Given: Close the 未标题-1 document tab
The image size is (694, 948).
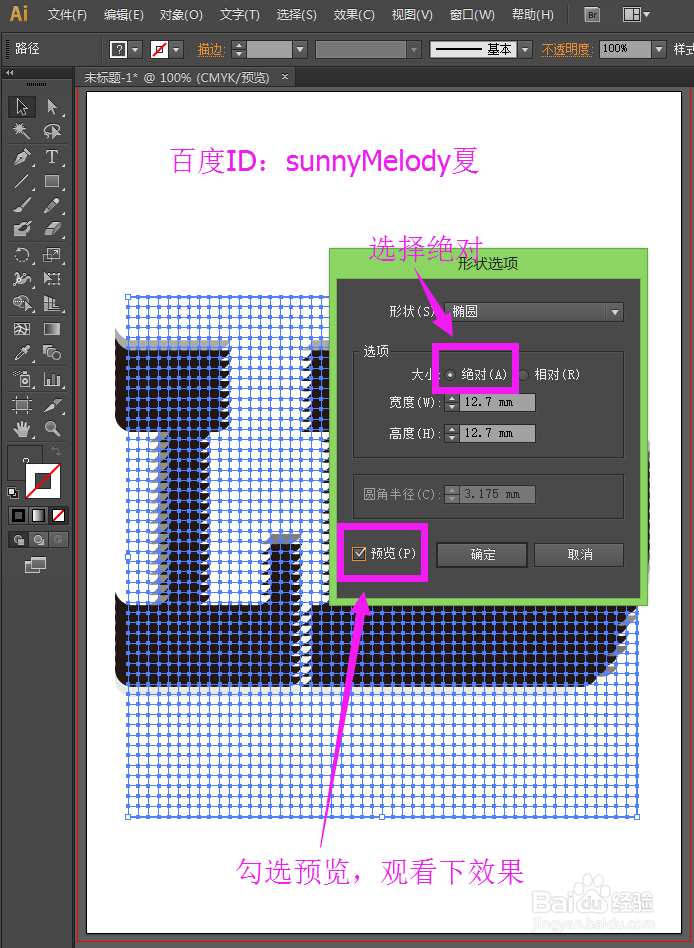Looking at the screenshot, I should (x=285, y=77).
